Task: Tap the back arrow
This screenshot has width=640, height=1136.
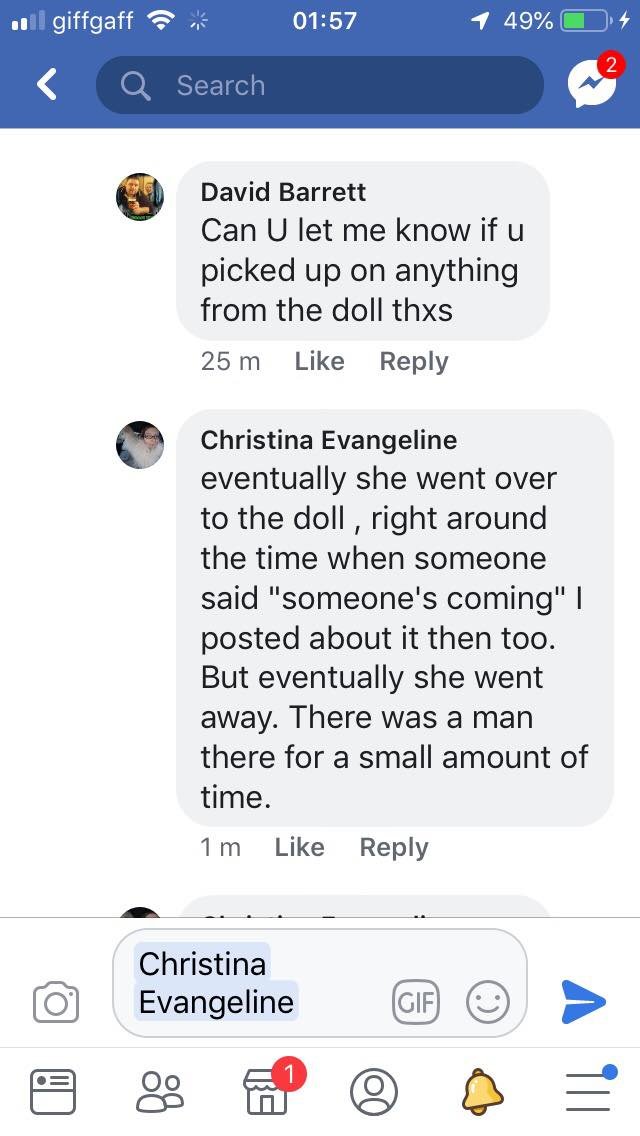Action: click(x=46, y=85)
